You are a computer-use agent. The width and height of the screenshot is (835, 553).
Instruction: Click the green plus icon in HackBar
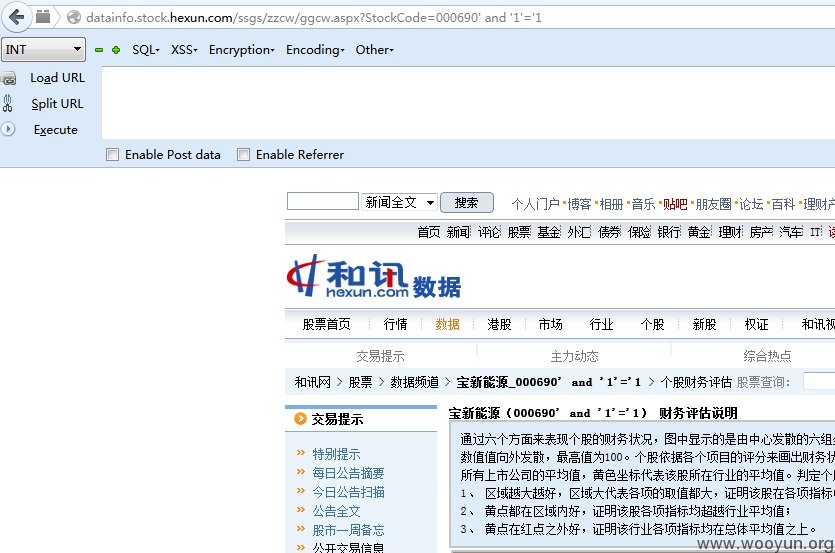click(116, 50)
